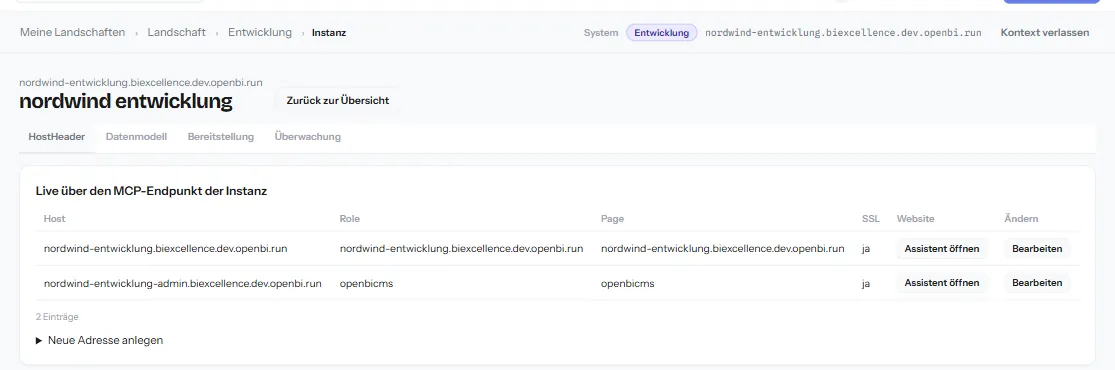Viewport: 1115px width, 370px height.
Task: Switch to the HostHeader tab
Action: pos(57,137)
